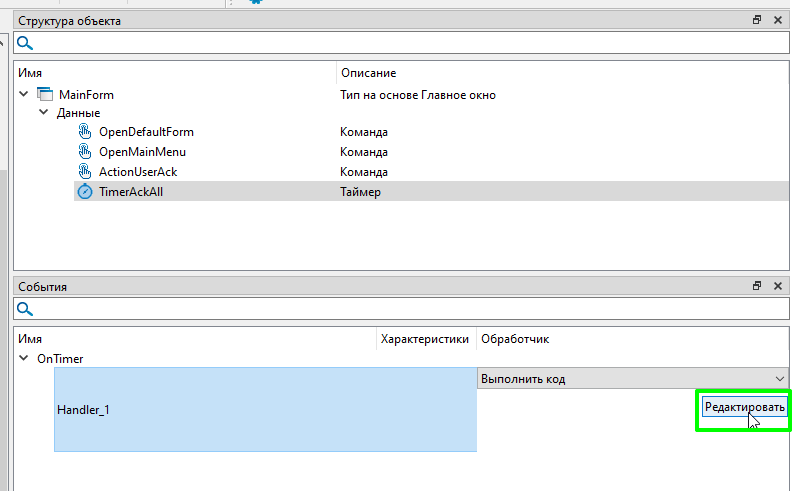This screenshot has width=795, height=491.
Task: Undock the События panel
Action: 757,286
